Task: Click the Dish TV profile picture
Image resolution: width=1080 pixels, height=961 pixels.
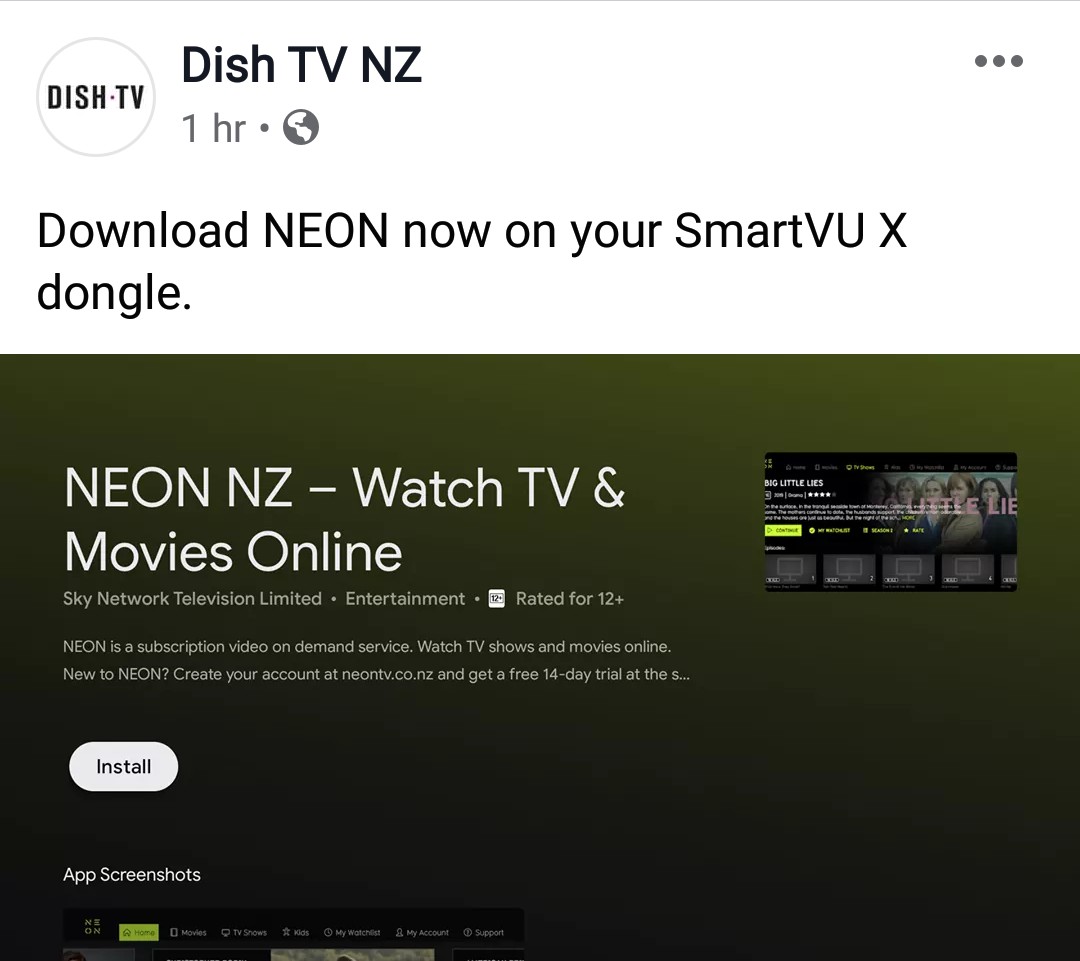Action: coord(96,96)
